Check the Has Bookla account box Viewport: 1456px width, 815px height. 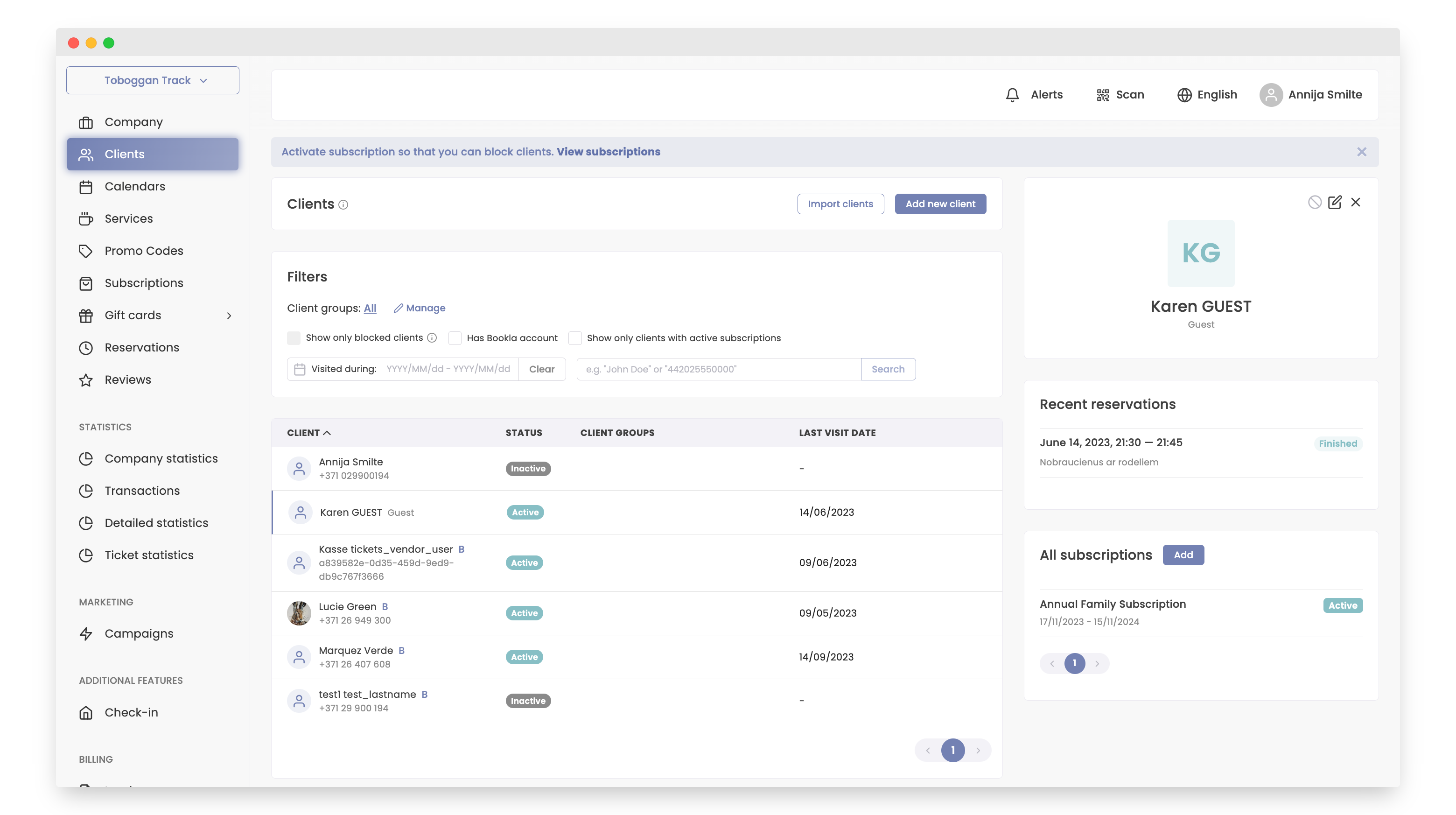coord(455,338)
